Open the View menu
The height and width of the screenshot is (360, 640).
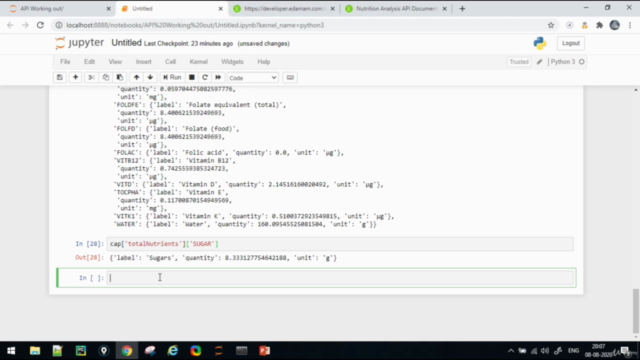[115, 62]
